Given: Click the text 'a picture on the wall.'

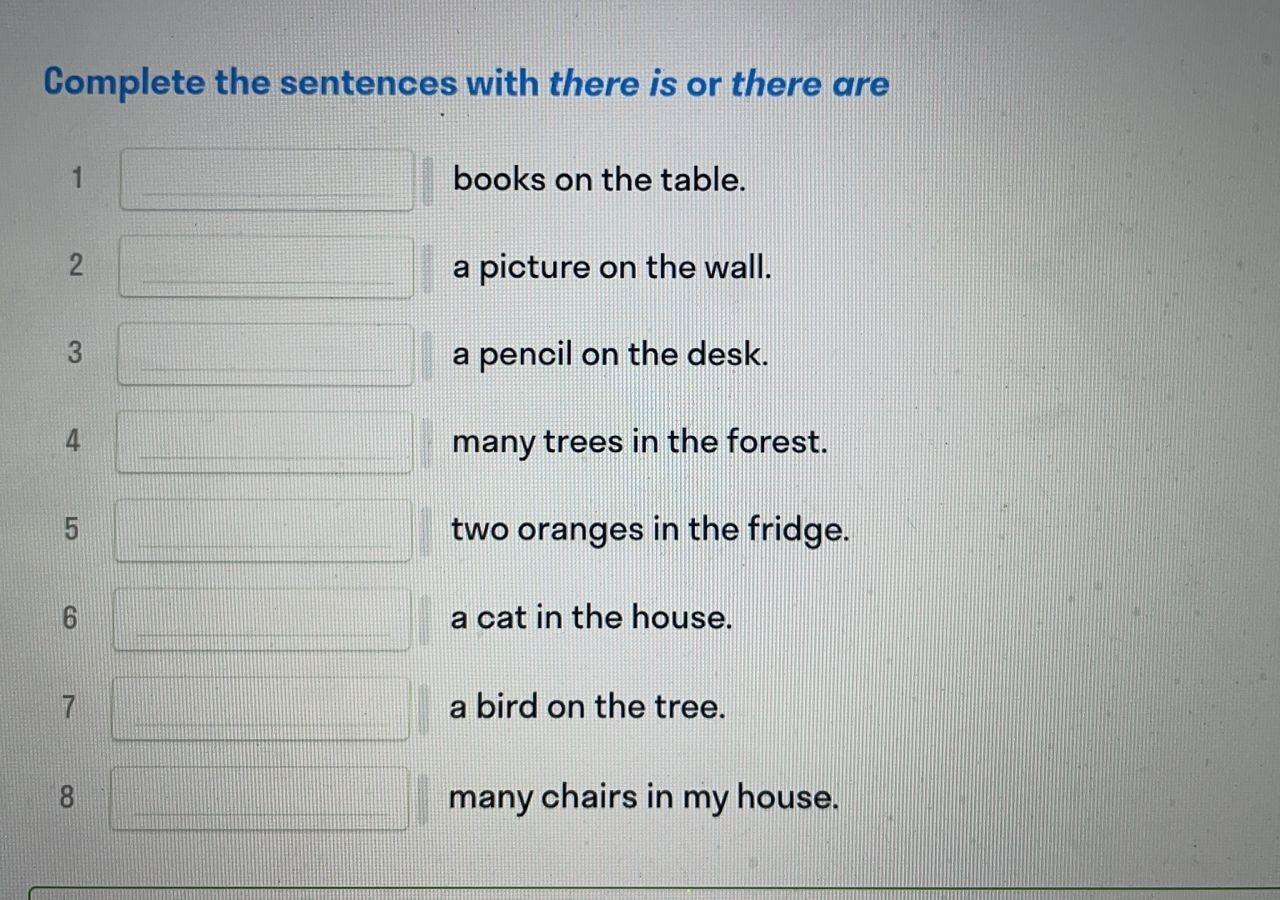Looking at the screenshot, I should (x=612, y=268).
